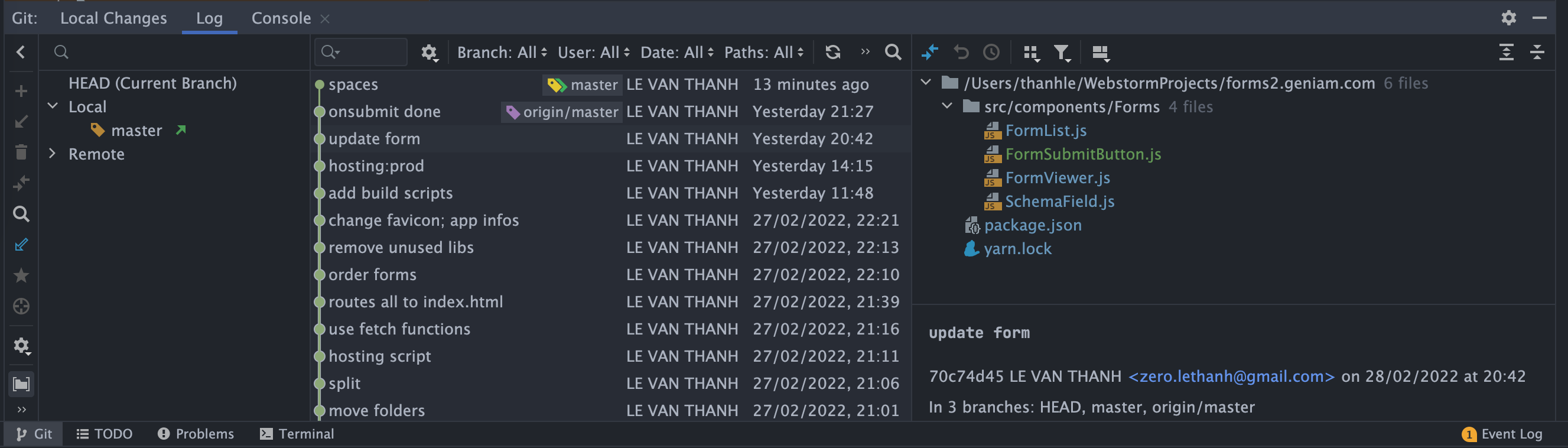Open TODO tool window
Image resolution: width=1568 pixels, height=448 pixels.
click(104, 434)
